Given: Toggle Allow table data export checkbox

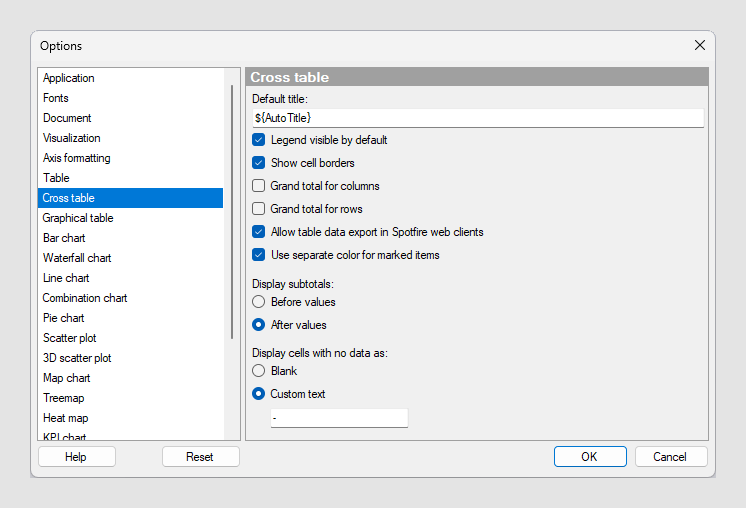Looking at the screenshot, I should (258, 232).
